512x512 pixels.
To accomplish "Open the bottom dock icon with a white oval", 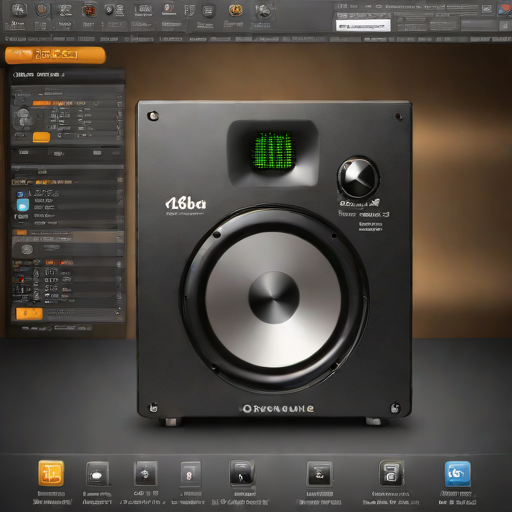I will coord(97,474).
